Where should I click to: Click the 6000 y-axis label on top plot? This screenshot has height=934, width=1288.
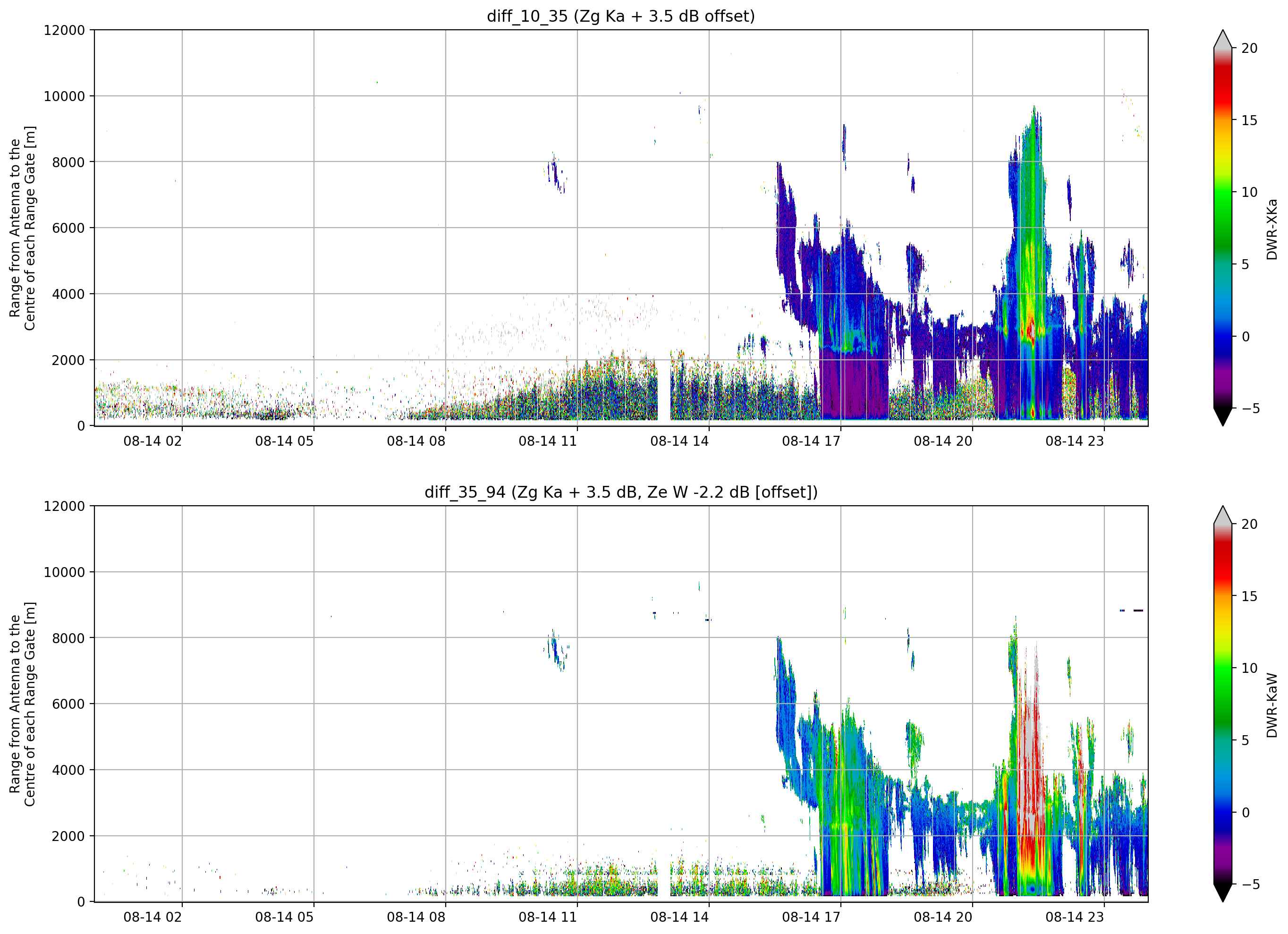click(x=68, y=229)
